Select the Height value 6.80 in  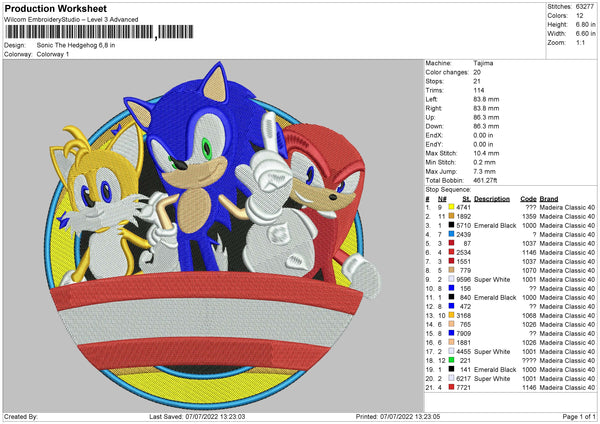(586, 24)
